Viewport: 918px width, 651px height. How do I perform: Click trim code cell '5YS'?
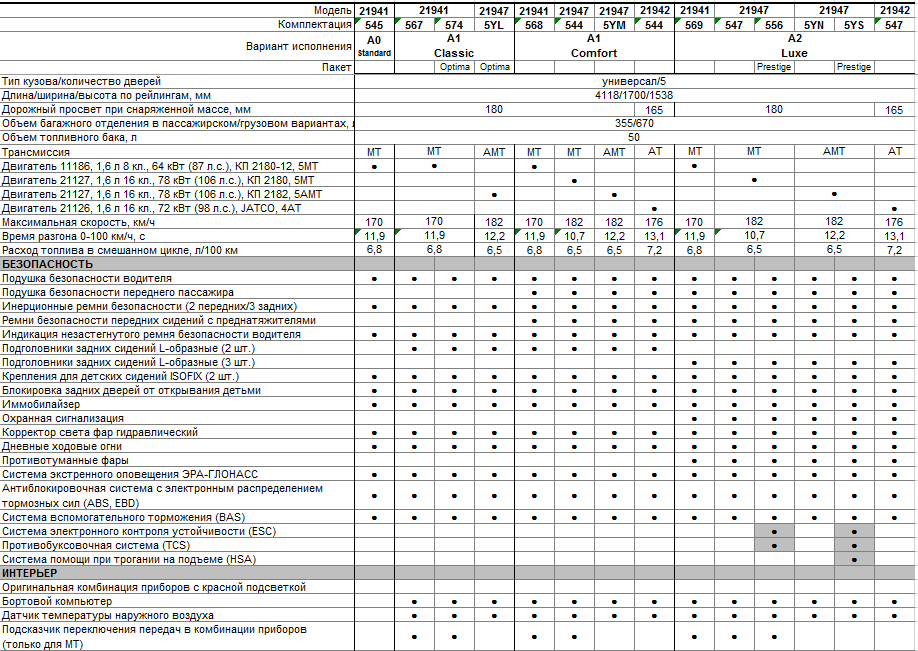pyautogui.click(x=854, y=25)
